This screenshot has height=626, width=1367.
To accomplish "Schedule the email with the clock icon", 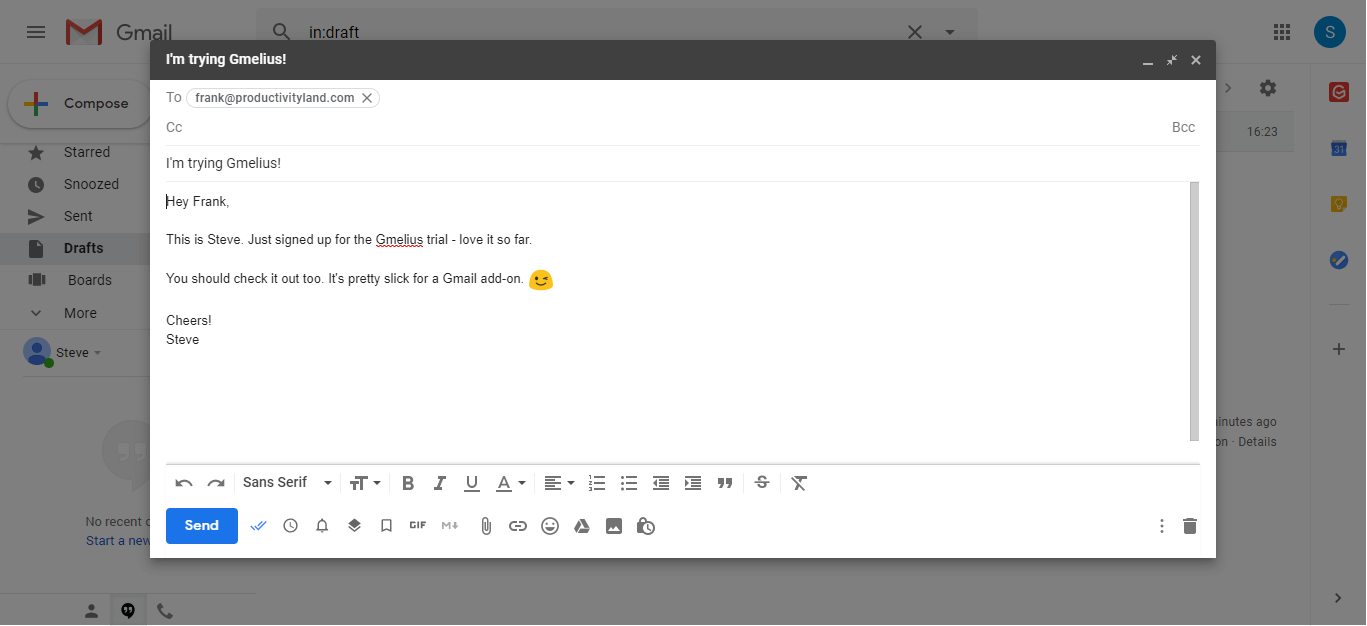I will 290,526.
